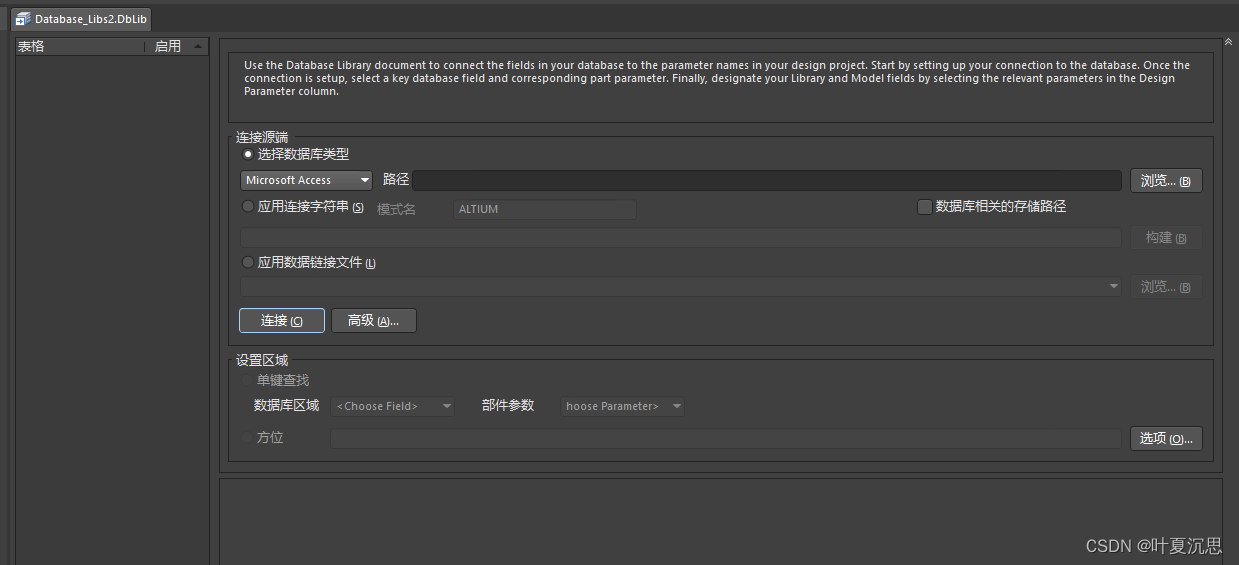This screenshot has height=565, width=1239.
Task: Expand the data link file dropdown arrow
Action: coord(1114,287)
